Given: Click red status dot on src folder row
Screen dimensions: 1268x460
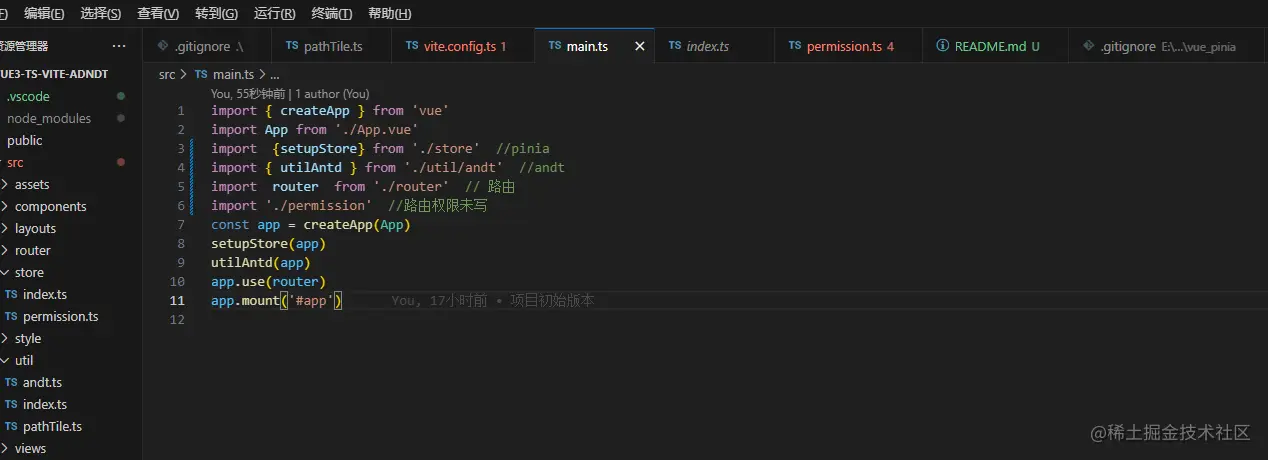Looking at the screenshot, I should 121,162.
